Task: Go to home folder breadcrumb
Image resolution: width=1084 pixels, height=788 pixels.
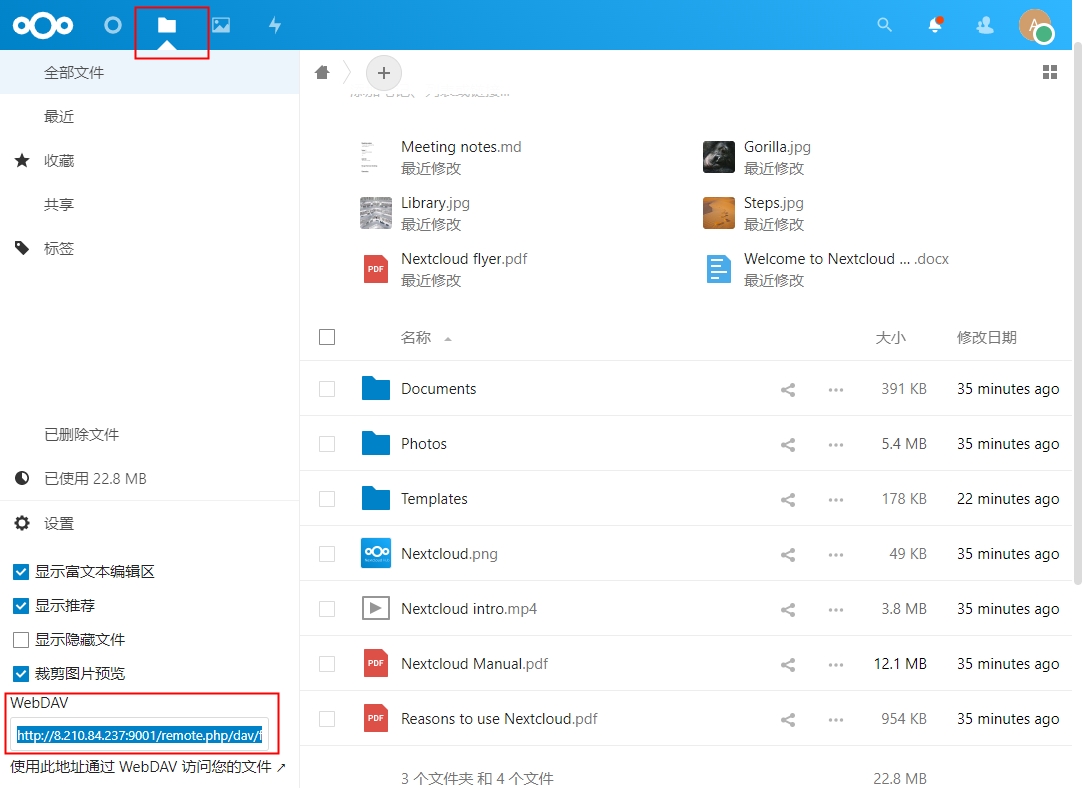Action: click(x=322, y=72)
